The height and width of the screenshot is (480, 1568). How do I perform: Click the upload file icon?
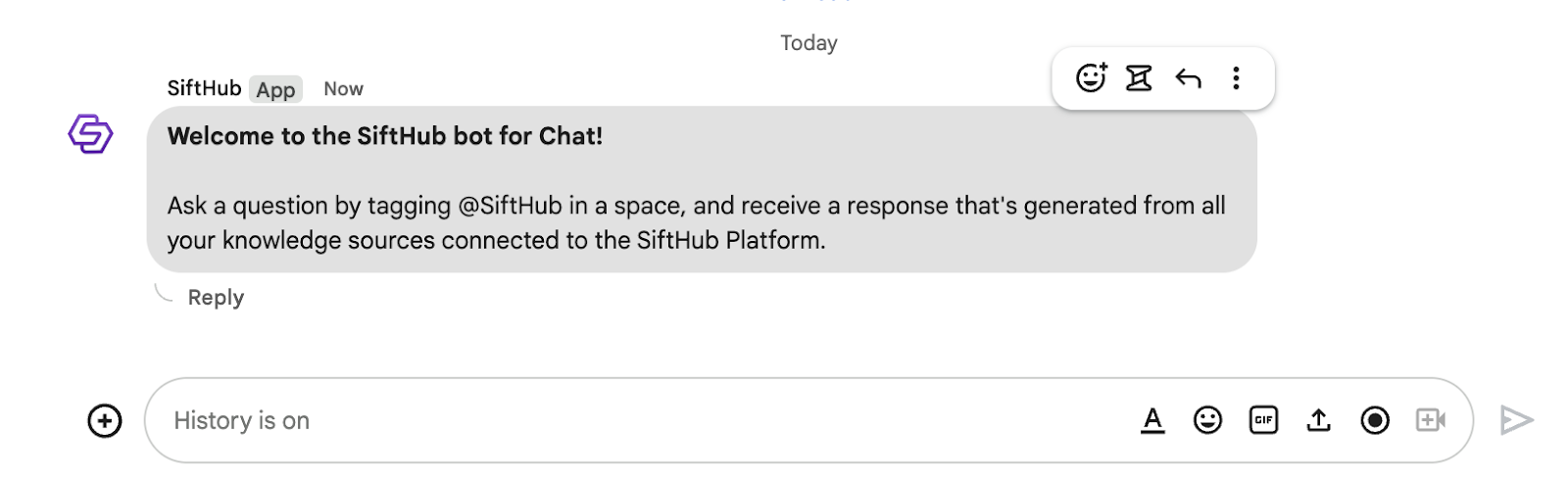[1319, 420]
